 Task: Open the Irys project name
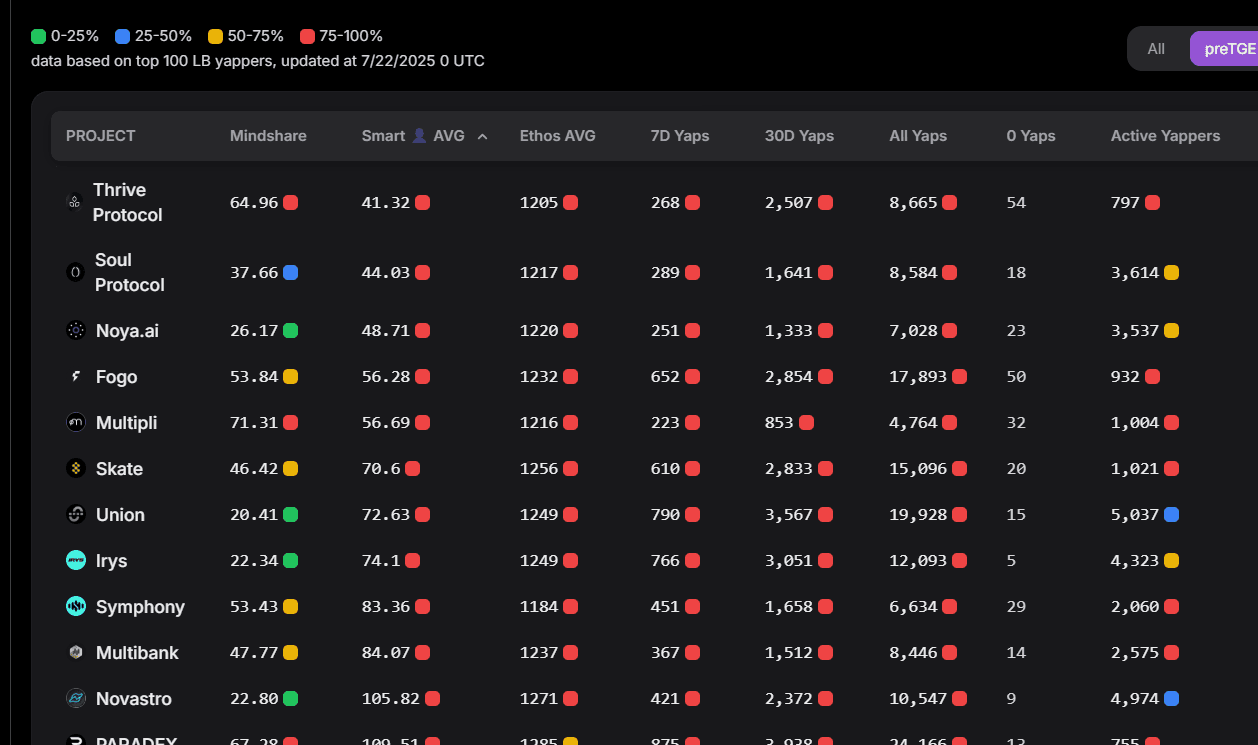[112, 561]
